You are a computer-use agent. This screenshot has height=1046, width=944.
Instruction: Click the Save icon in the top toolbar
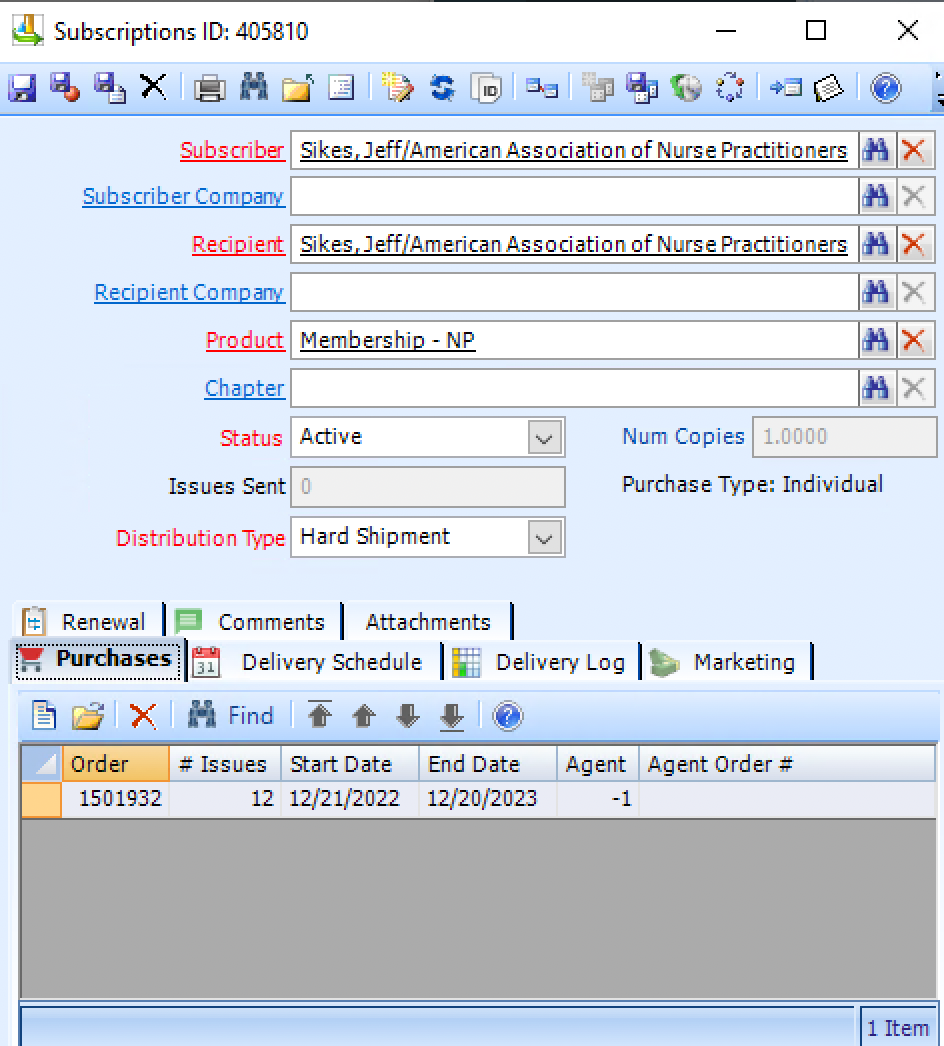(22, 88)
